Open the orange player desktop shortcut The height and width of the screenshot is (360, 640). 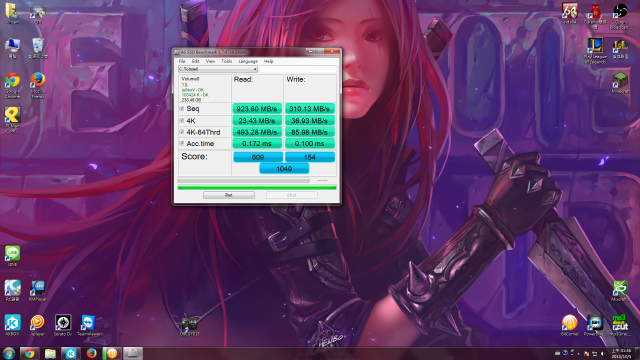pyautogui.click(x=38, y=325)
